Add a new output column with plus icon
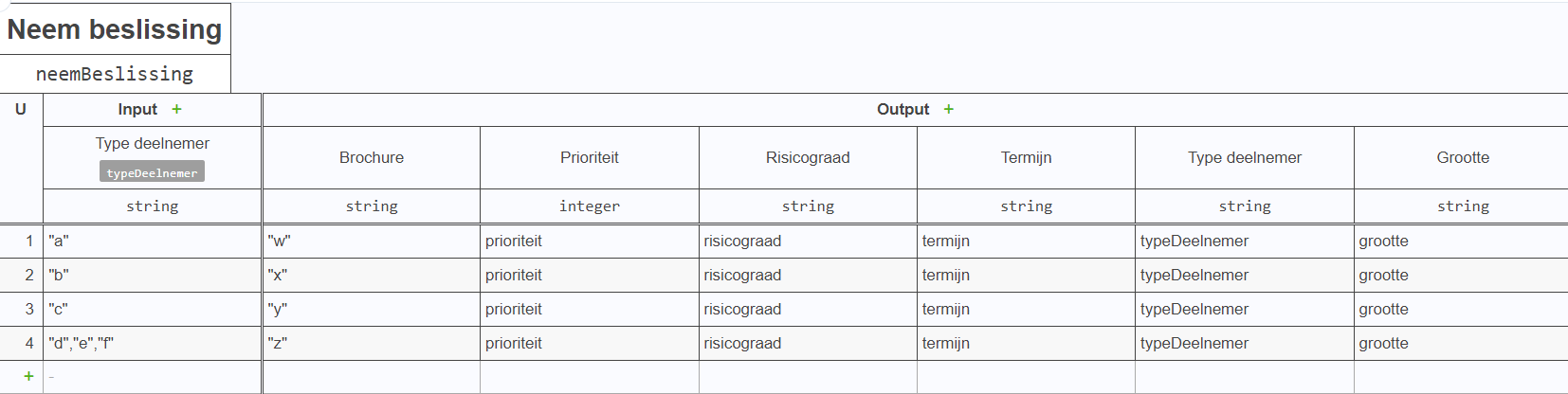Viewport: 1568px width, 394px height. pos(949,110)
